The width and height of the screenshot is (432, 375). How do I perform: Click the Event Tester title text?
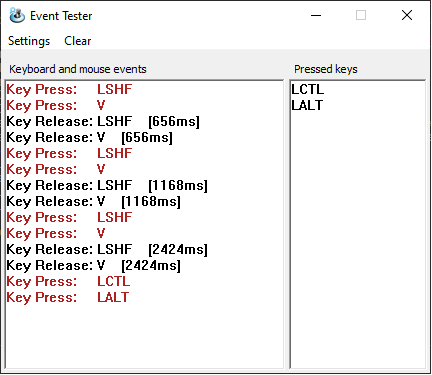[61, 16]
